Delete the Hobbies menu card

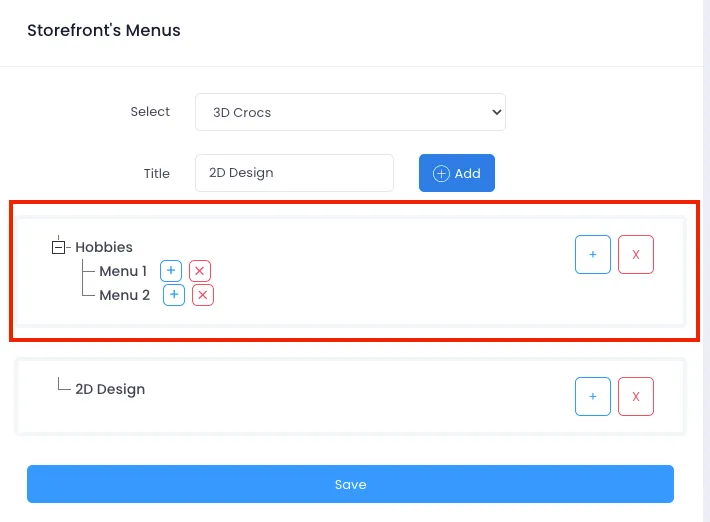coord(636,254)
